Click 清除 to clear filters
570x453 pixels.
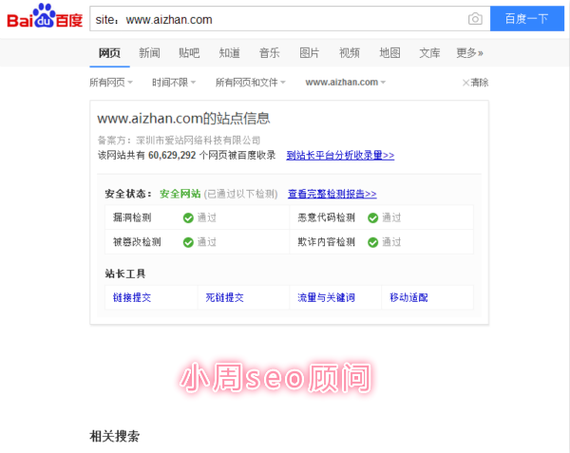475,83
